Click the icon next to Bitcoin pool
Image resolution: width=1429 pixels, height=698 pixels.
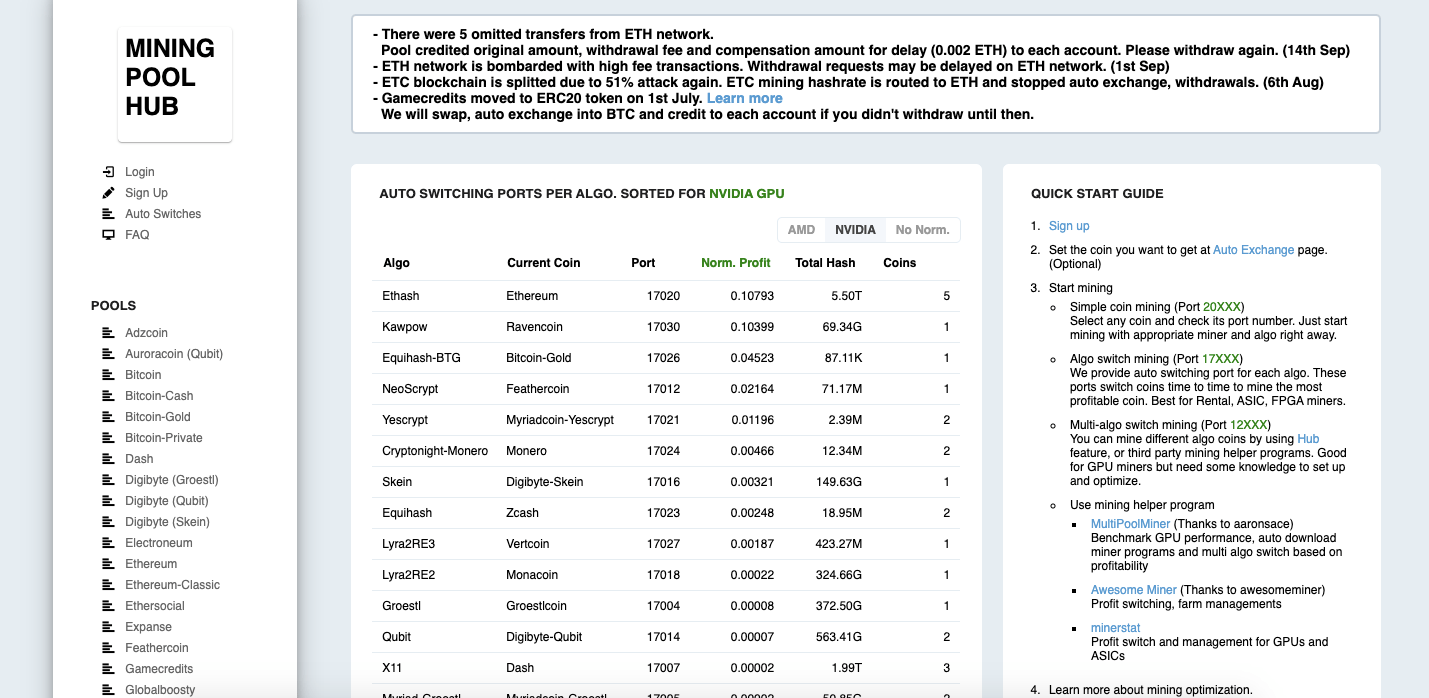(109, 375)
